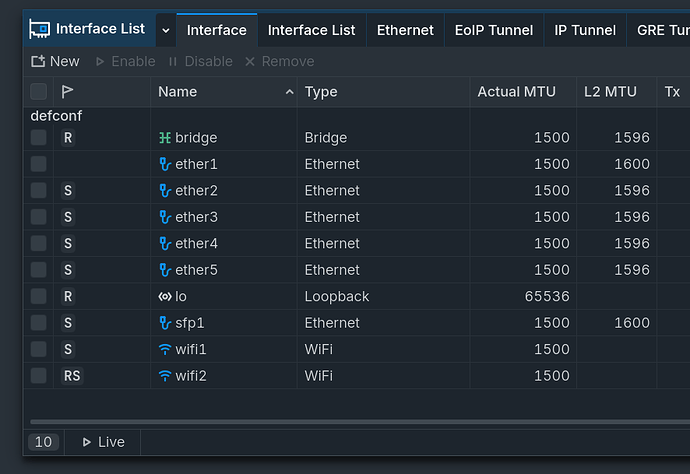This screenshot has height=474, width=690.
Task: Click L2 MTU 1600 in sfp1 row
Action: coord(632,323)
